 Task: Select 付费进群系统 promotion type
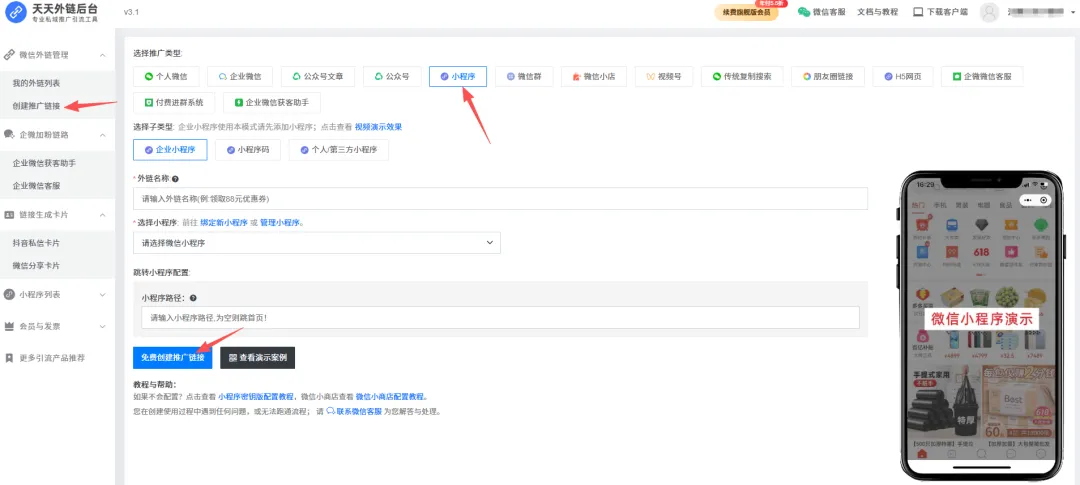coord(174,103)
